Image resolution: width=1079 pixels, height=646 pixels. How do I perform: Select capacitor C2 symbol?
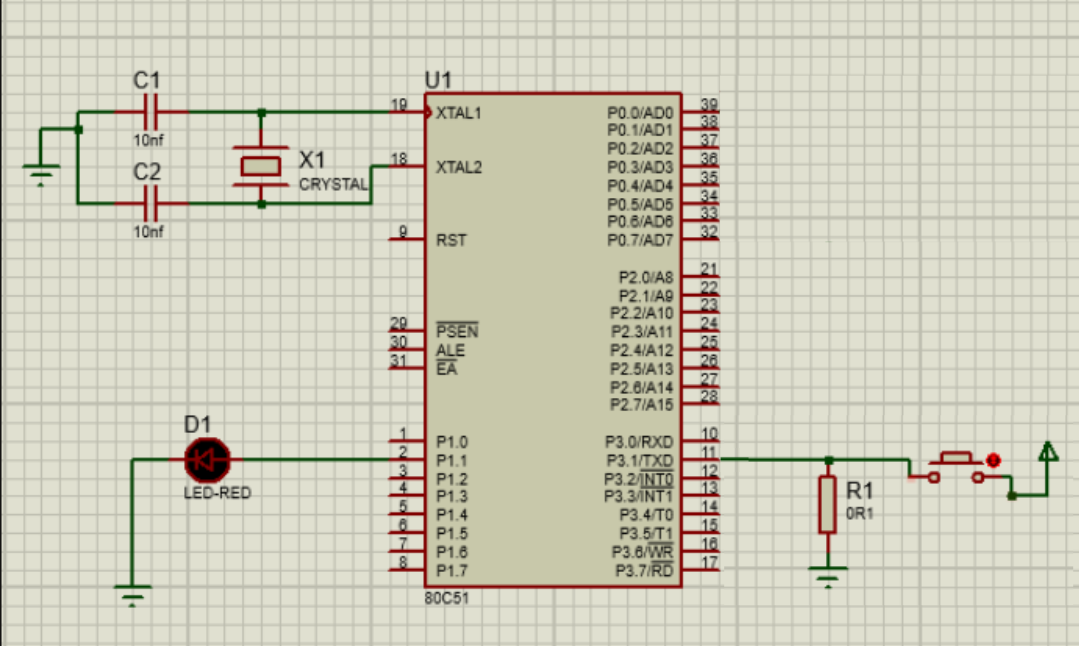pos(150,205)
